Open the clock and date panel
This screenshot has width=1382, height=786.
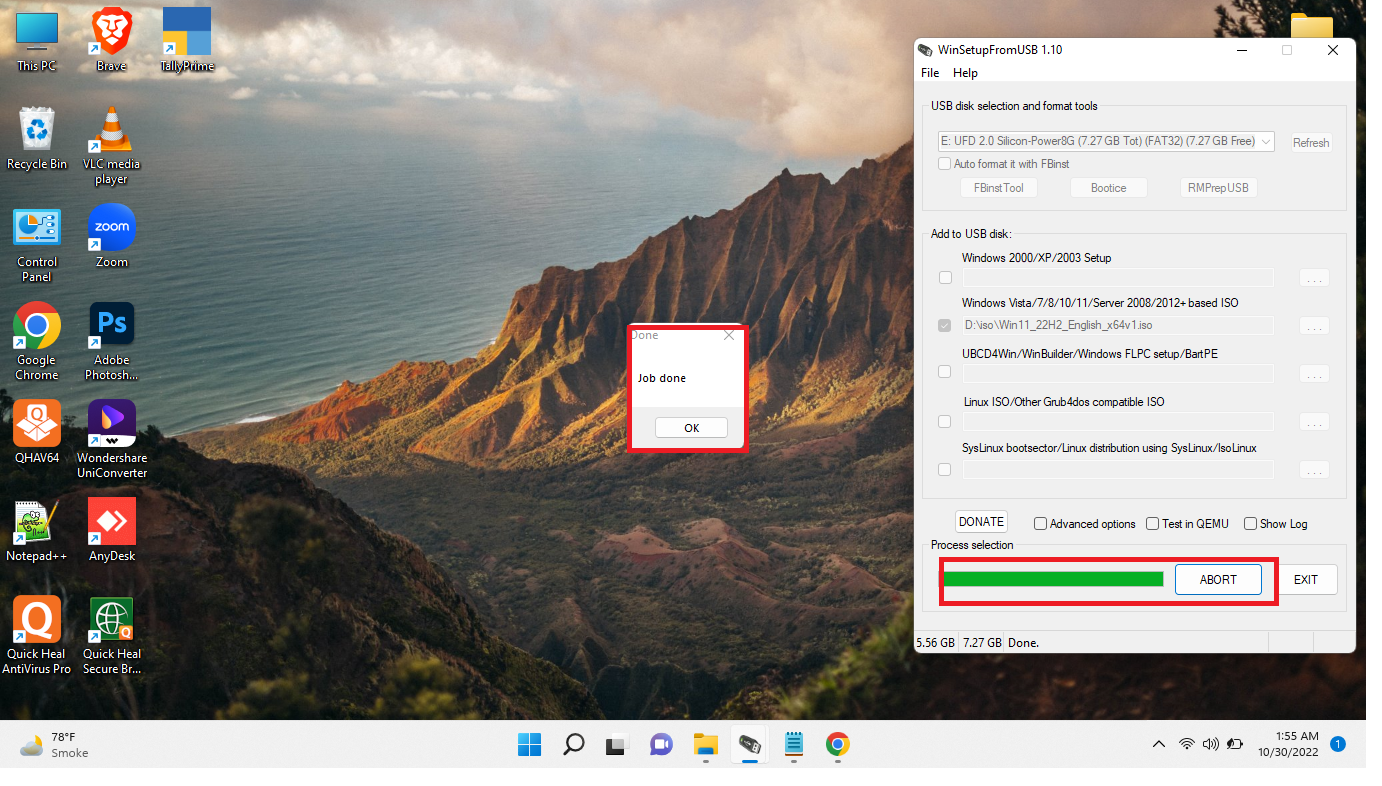pyautogui.click(x=1289, y=744)
